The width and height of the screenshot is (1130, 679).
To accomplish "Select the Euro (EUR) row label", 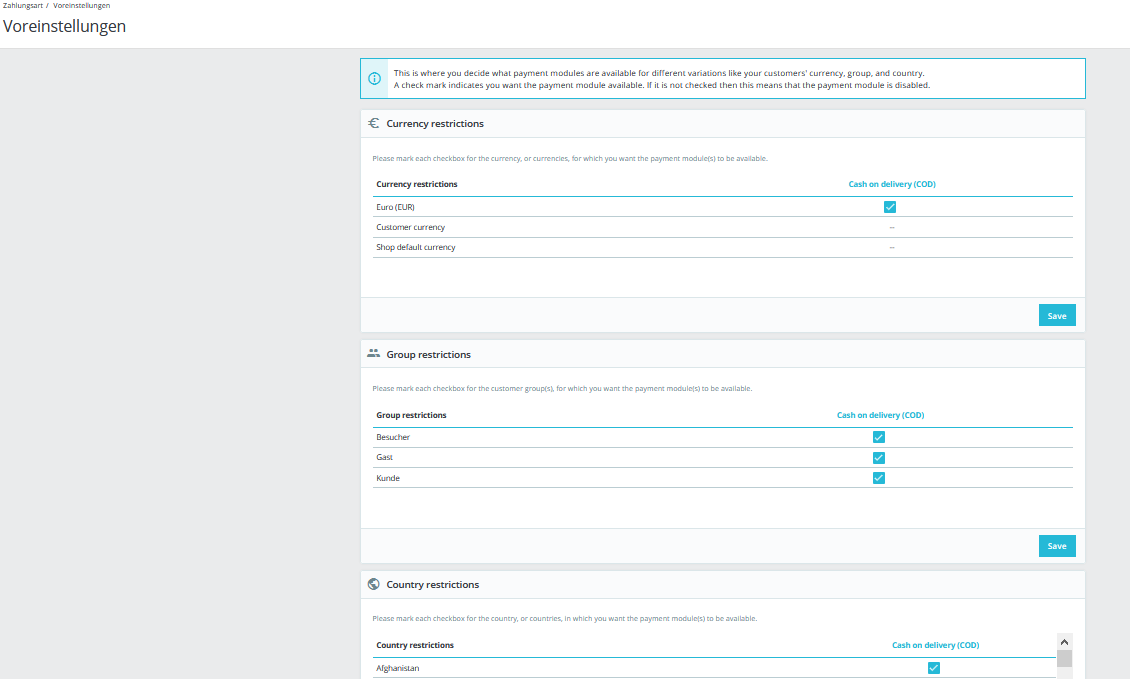I will [395, 207].
